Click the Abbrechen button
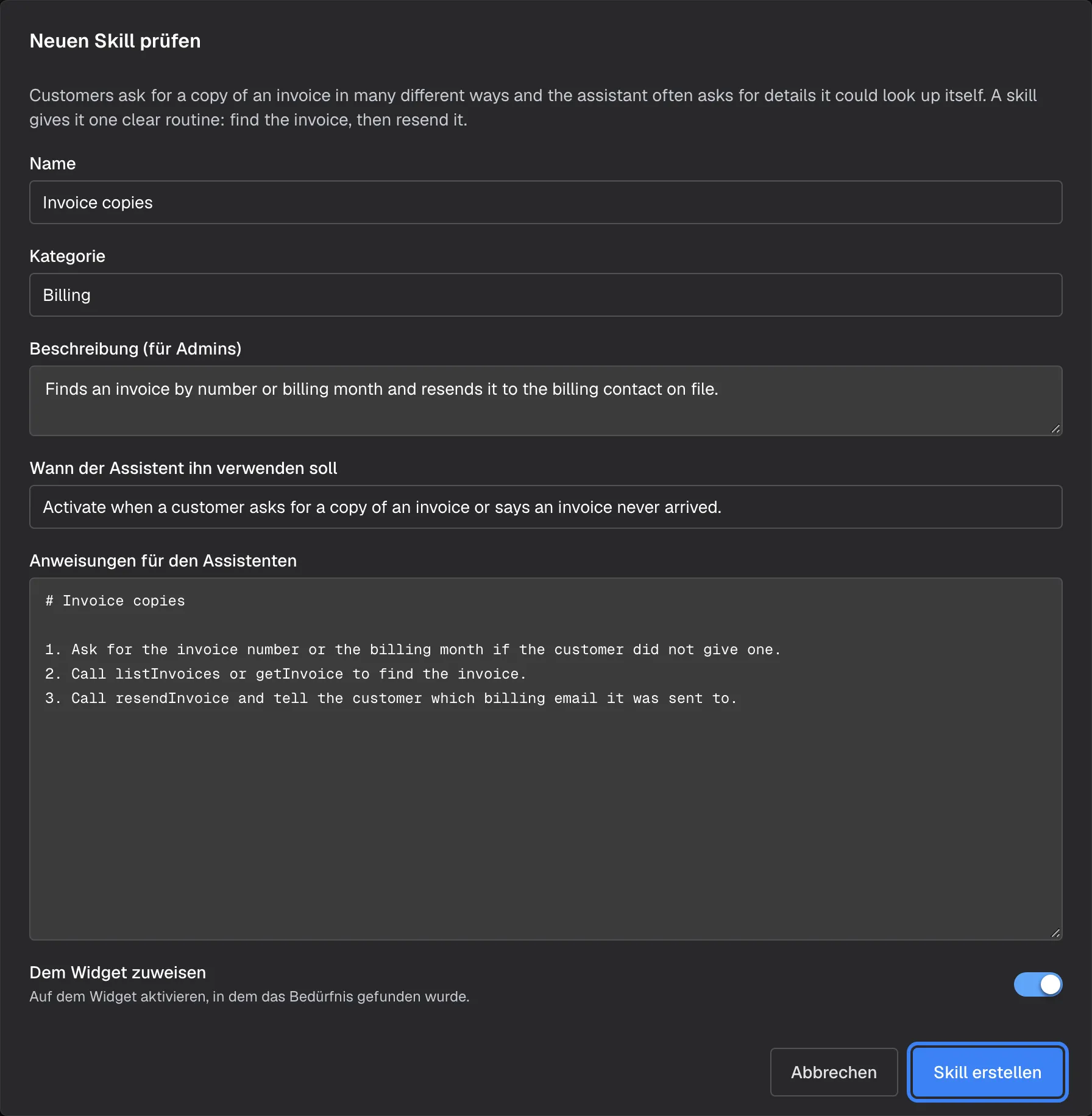 tap(834, 1072)
